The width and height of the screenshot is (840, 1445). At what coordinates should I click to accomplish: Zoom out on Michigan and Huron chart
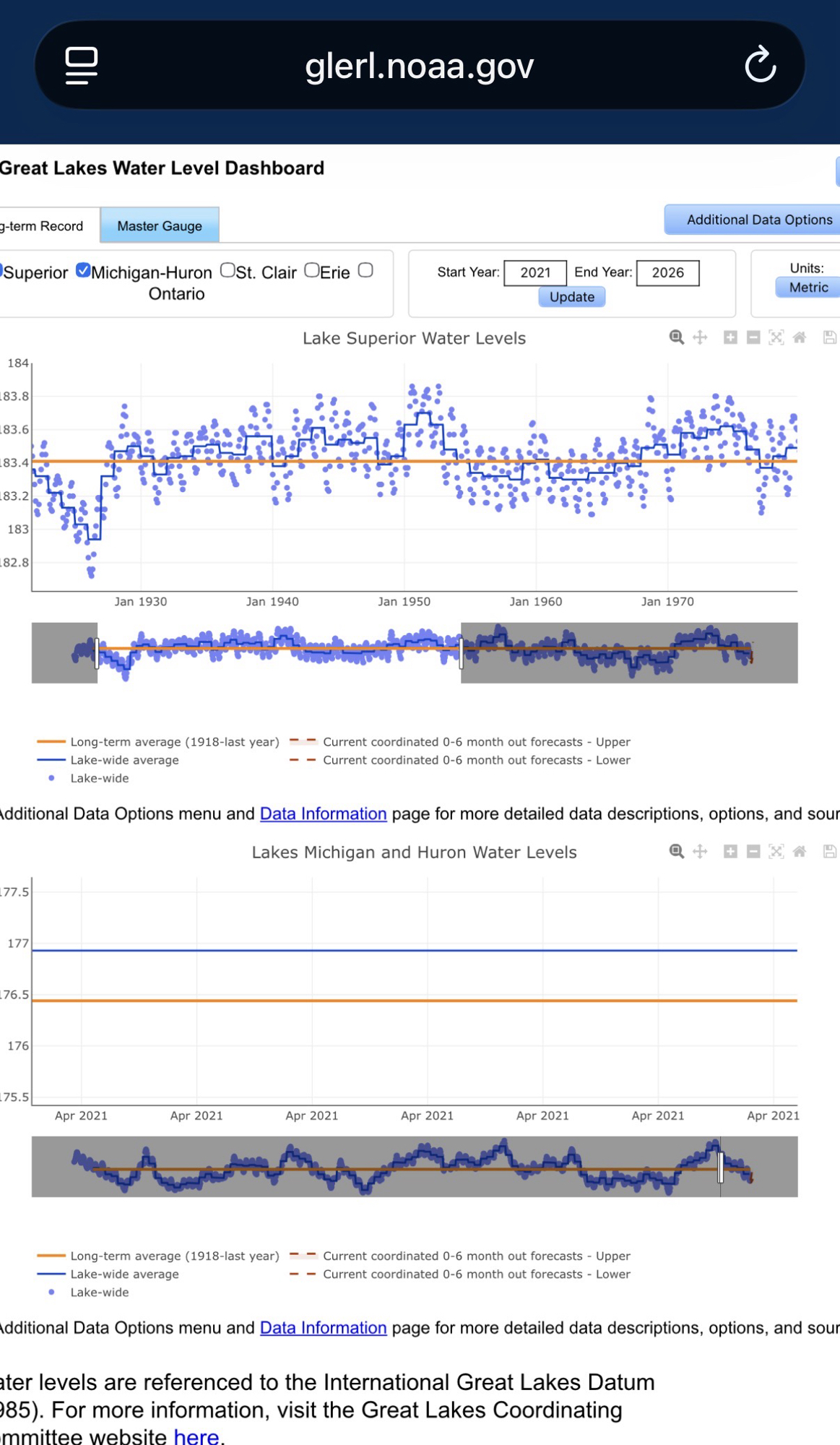753,852
